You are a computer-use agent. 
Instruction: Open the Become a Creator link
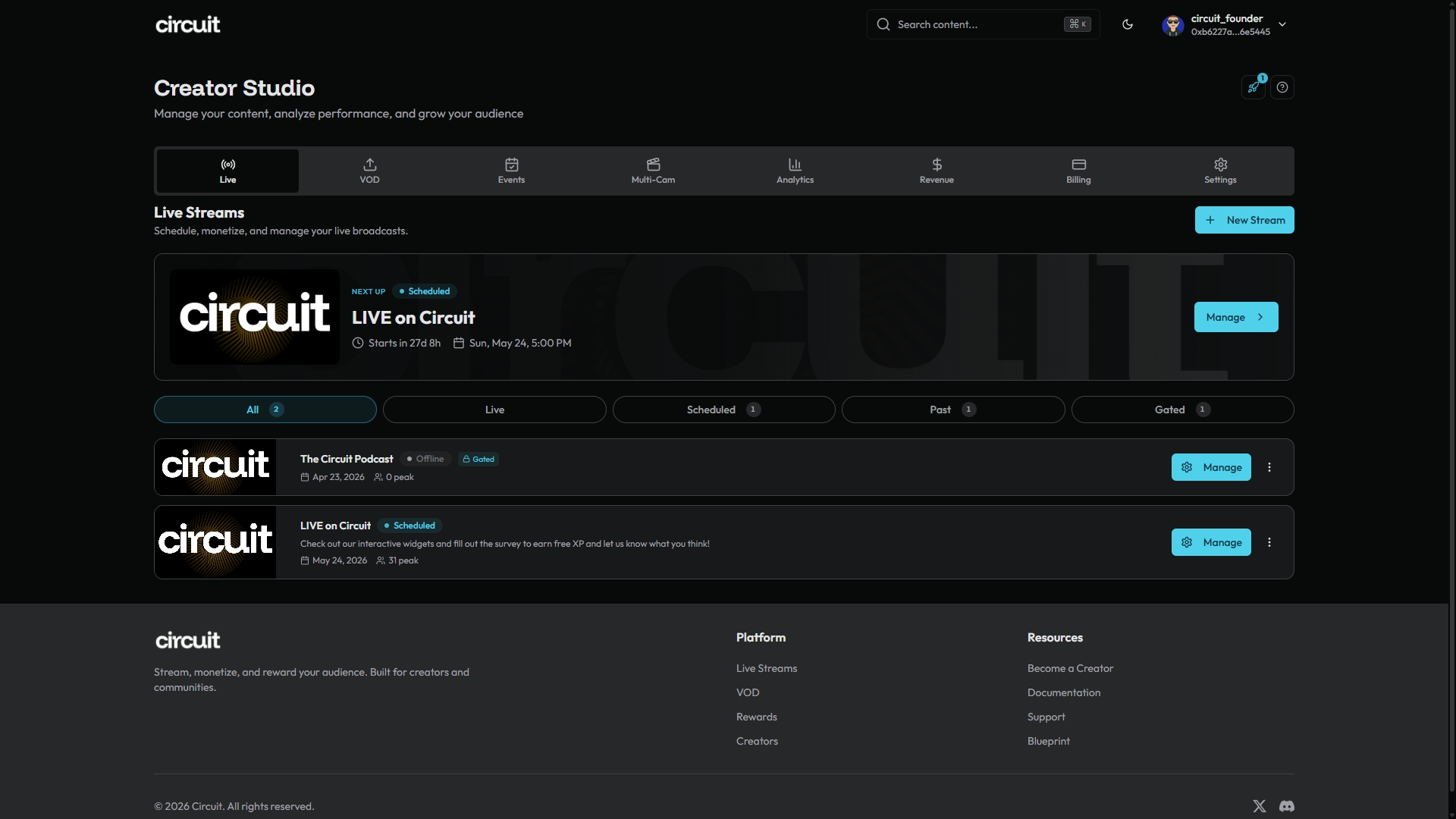tap(1070, 668)
